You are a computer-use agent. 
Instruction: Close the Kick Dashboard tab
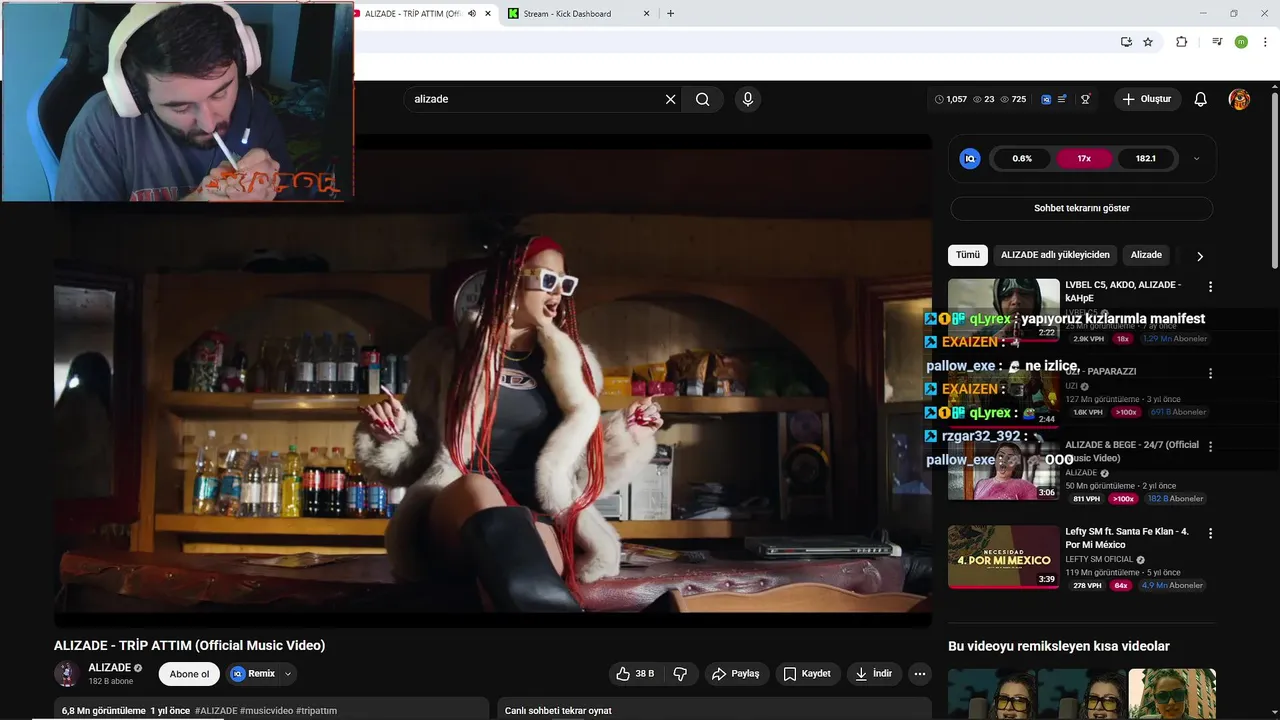pyautogui.click(x=646, y=14)
